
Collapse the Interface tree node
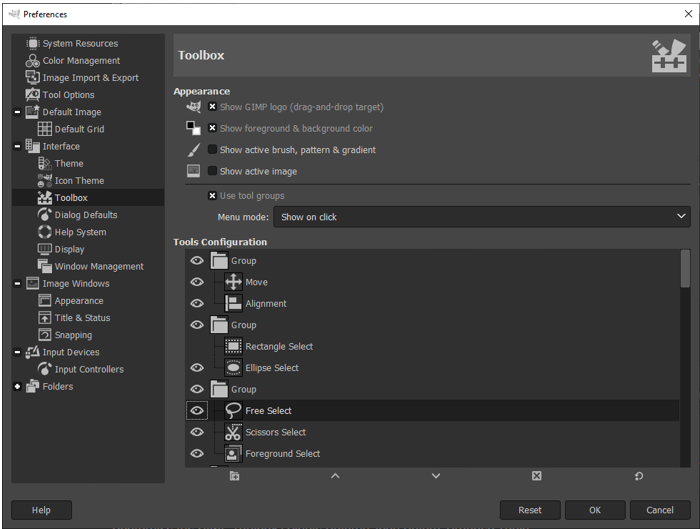(x=17, y=146)
